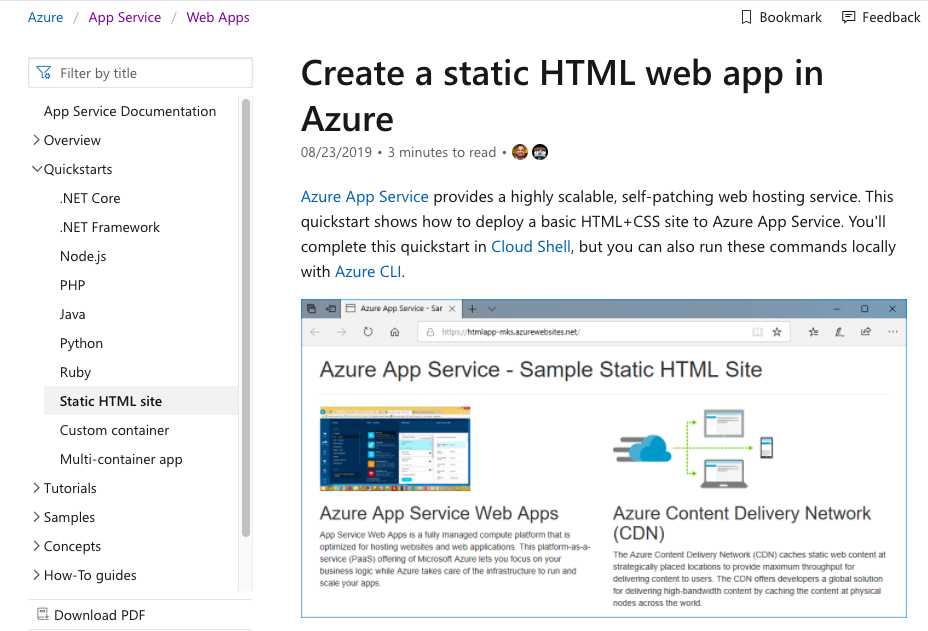The image size is (928, 631).
Task: Expand the Tutorials section
Action: [37, 488]
